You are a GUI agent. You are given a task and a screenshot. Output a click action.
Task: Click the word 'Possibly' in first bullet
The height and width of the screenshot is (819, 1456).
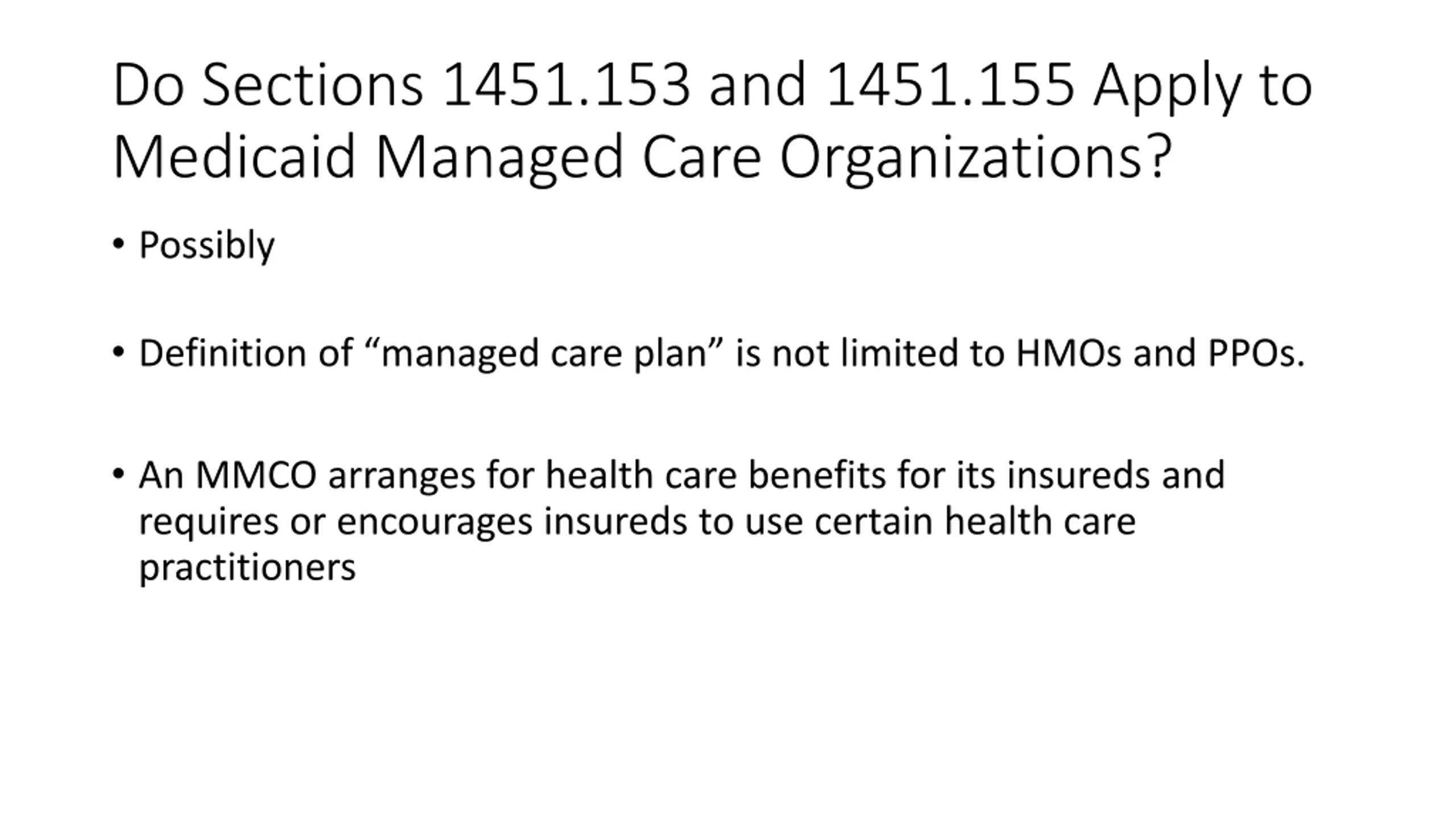206,246
